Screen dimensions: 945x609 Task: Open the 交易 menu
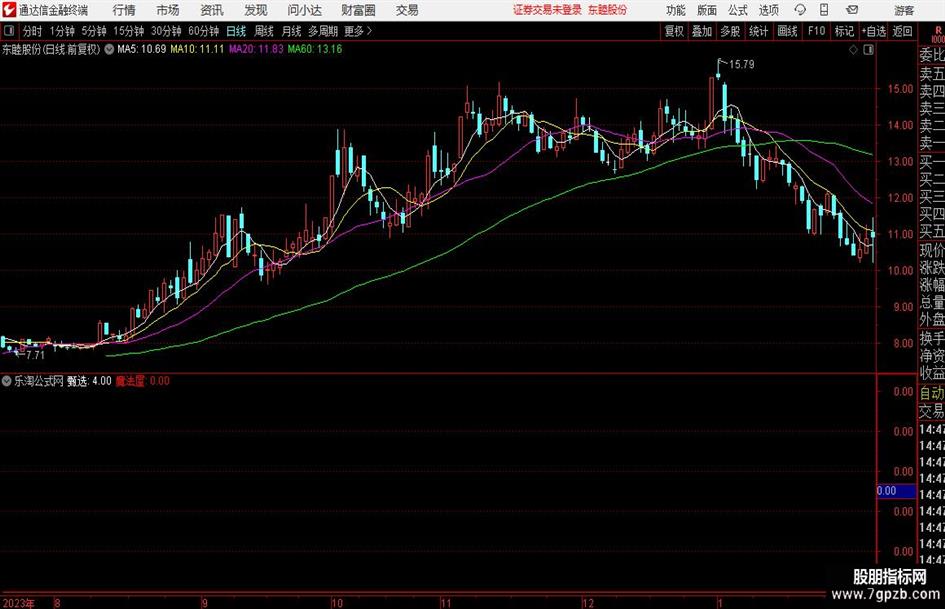pyautogui.click(x=407, y=10)
